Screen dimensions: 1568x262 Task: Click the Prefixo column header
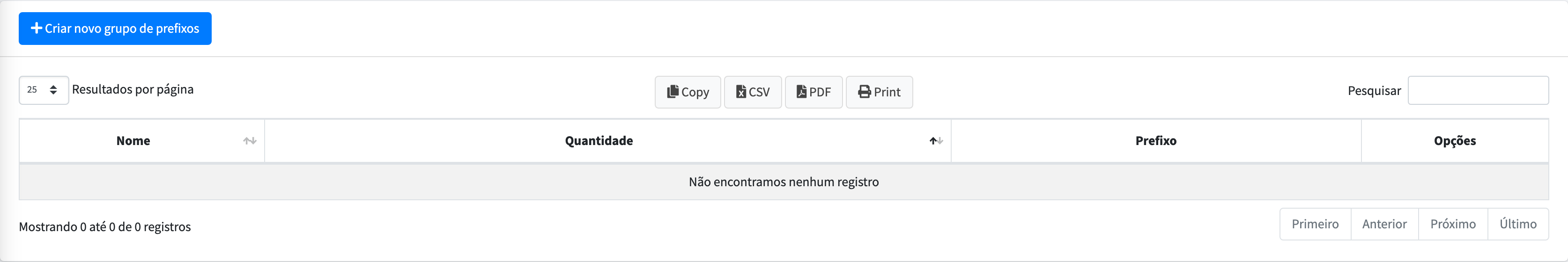[1156, 140]
